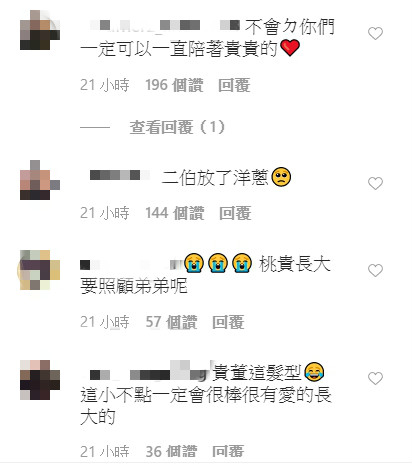Like the comment with 196 likes
This screenshot has width=412, height=464.
click(375, 34)
